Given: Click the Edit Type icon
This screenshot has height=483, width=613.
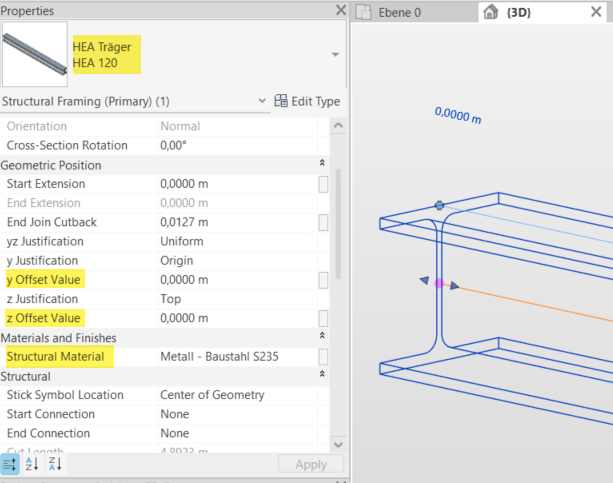Looking at the screenshot, I should (x=281, y=101).
